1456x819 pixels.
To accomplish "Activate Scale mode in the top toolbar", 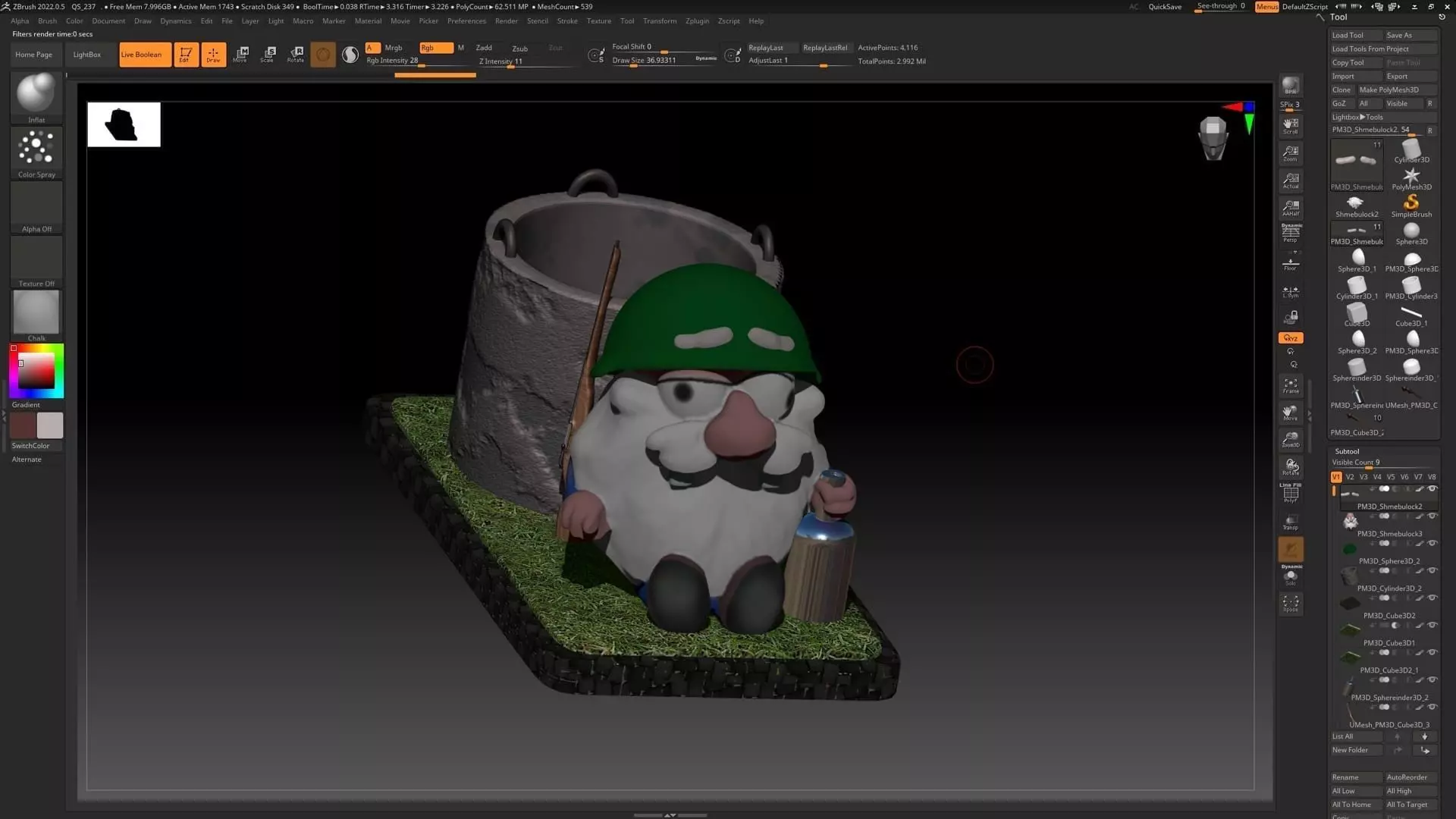I will [268, 54].
